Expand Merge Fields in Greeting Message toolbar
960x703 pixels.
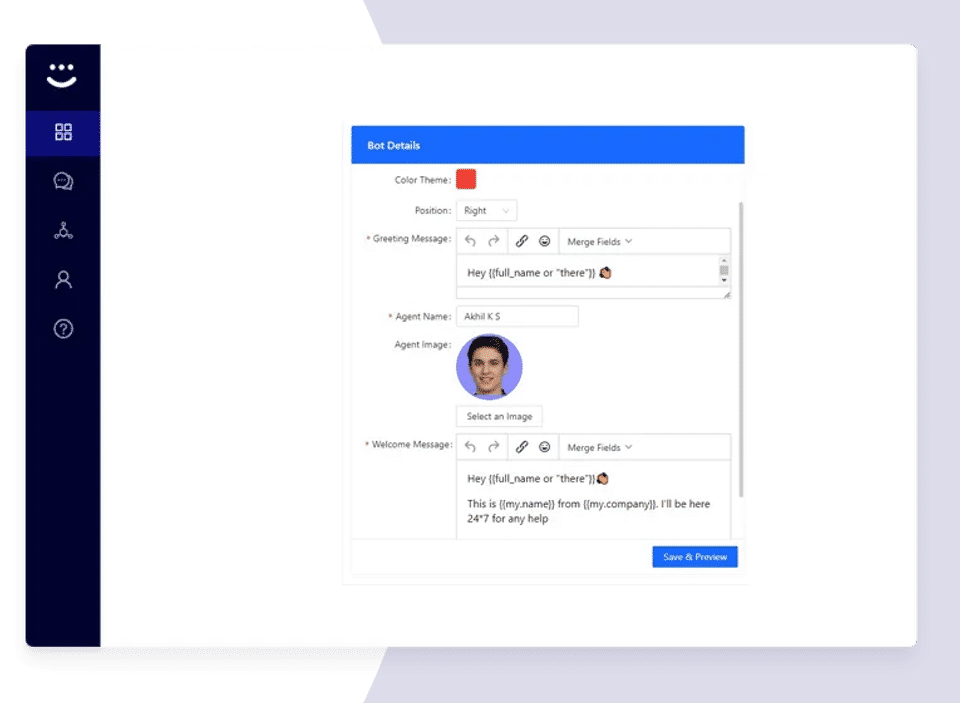[x=599, y=242]
